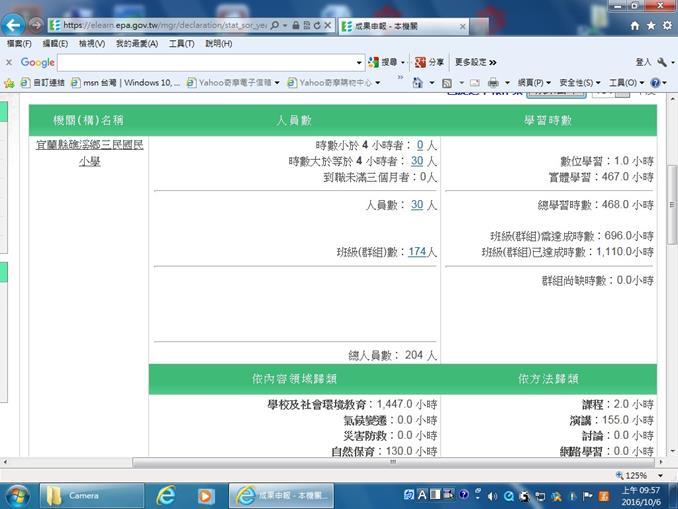678x509 pixels.
Task: Click the Windows Start button
Action: pyautogui.click(x=17, y=495)
